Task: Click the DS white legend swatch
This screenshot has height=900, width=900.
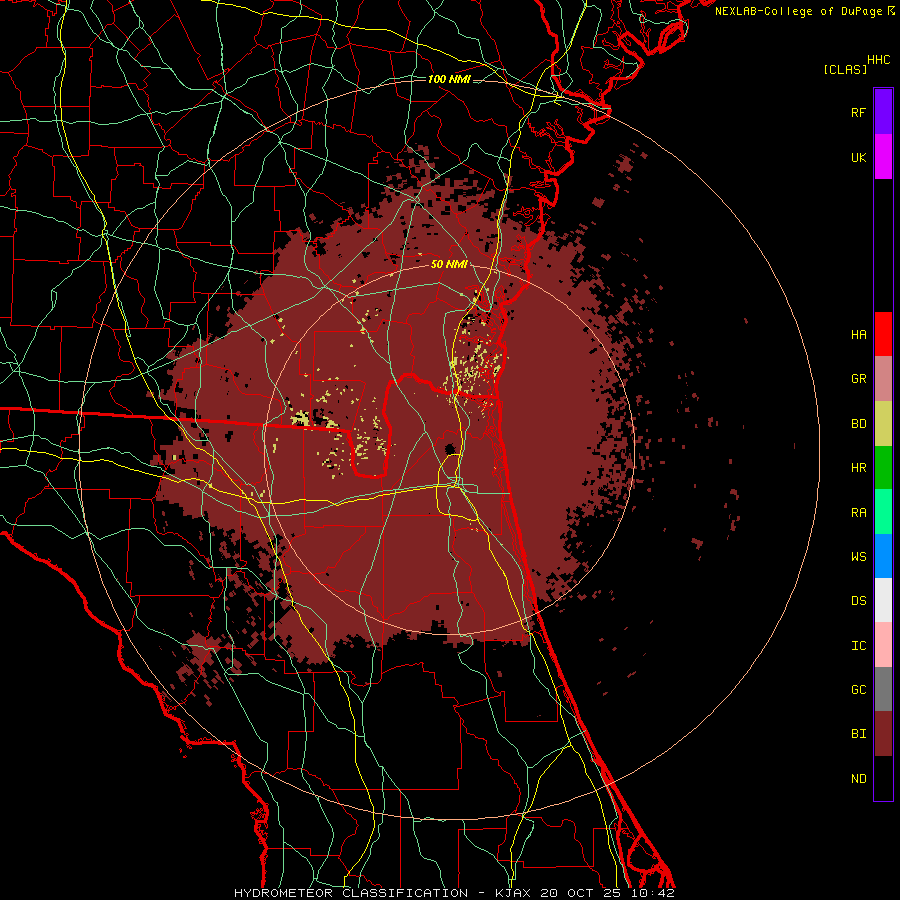Action: (x=883, y=600)
